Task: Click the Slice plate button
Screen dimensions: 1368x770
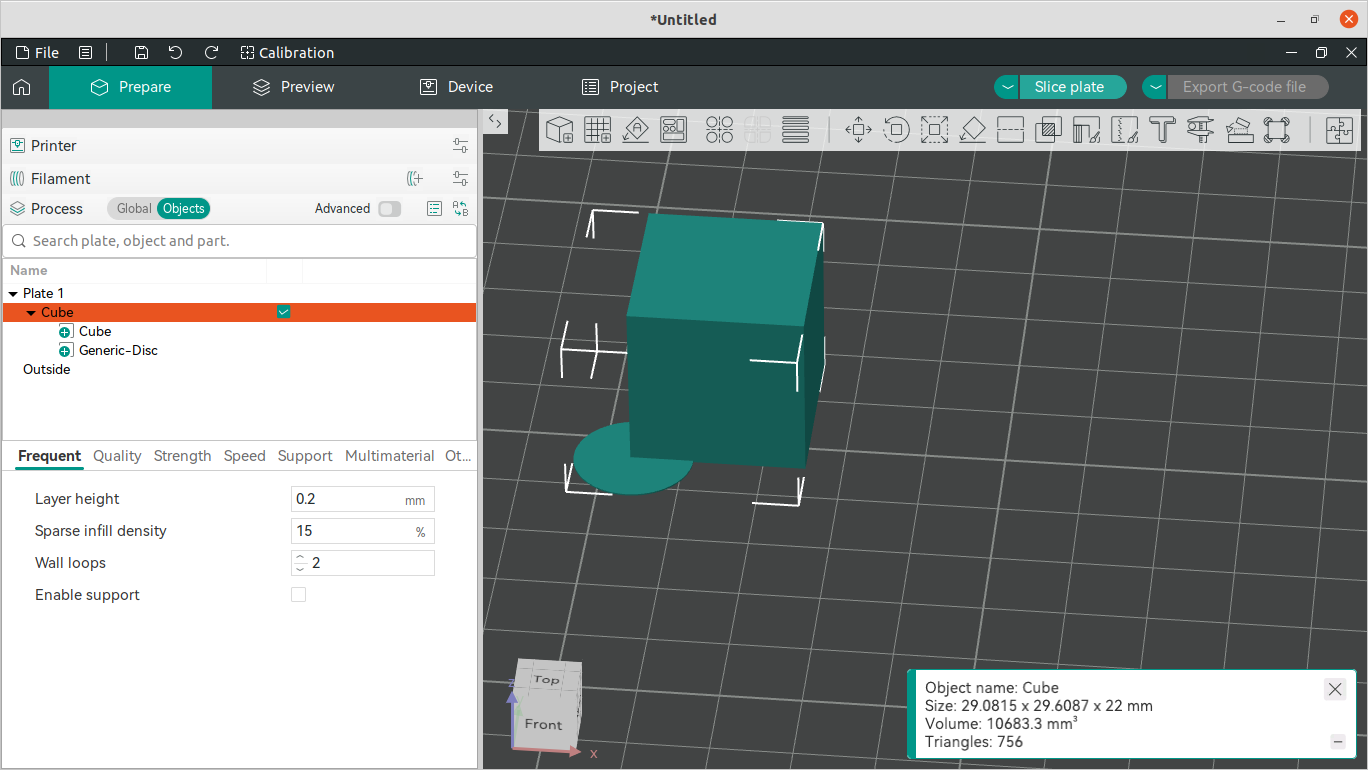Action: point(1069,87)
